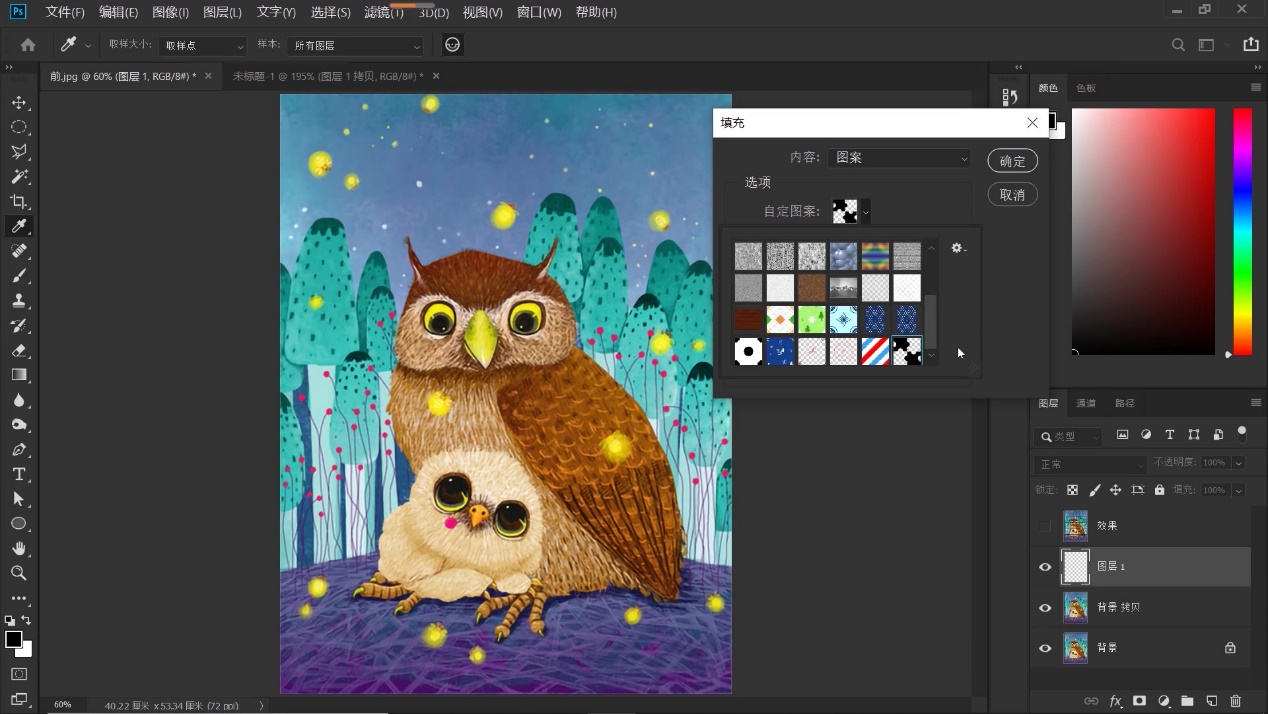Viewport: 1268px width, 714px height.
Task: Open the 内容 dropdown showing 图案
Action: (898, 158)
